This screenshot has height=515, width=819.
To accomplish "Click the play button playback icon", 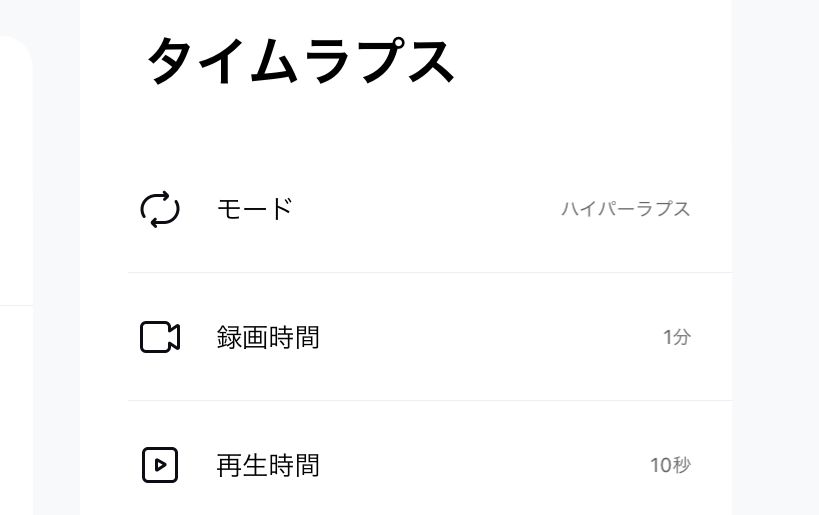I will click(160, 465).
